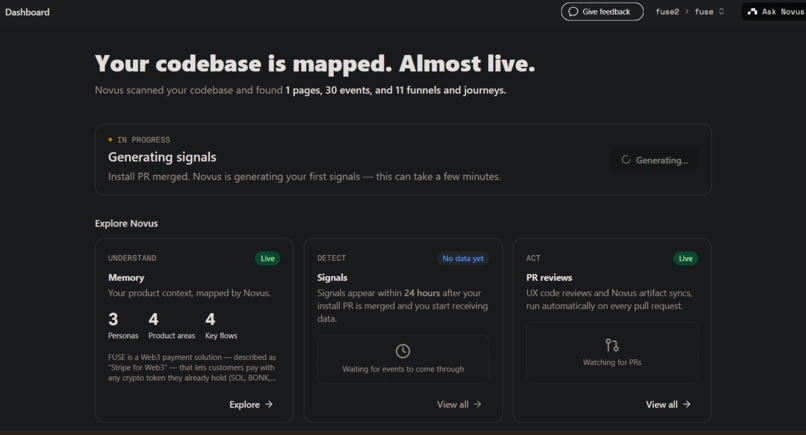
Task: Click the Give feedback button
Action: coord(602,11)
